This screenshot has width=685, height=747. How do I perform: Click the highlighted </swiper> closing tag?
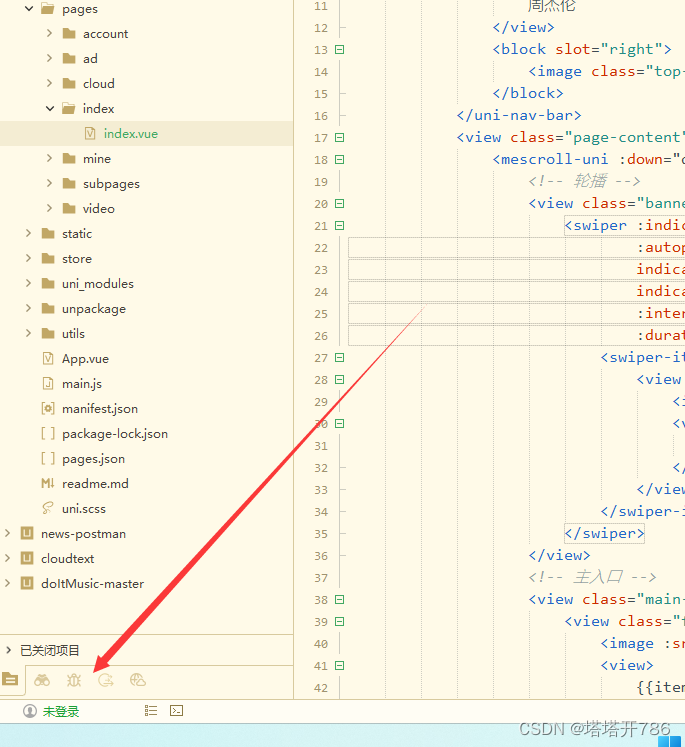pos(604,533)
